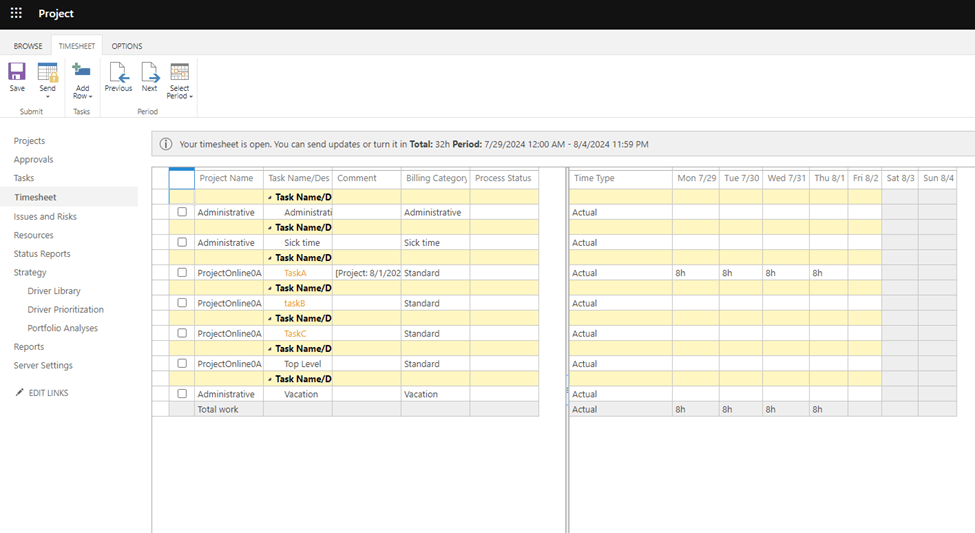Open Projects in the side navigation

(x=29, y=141)
